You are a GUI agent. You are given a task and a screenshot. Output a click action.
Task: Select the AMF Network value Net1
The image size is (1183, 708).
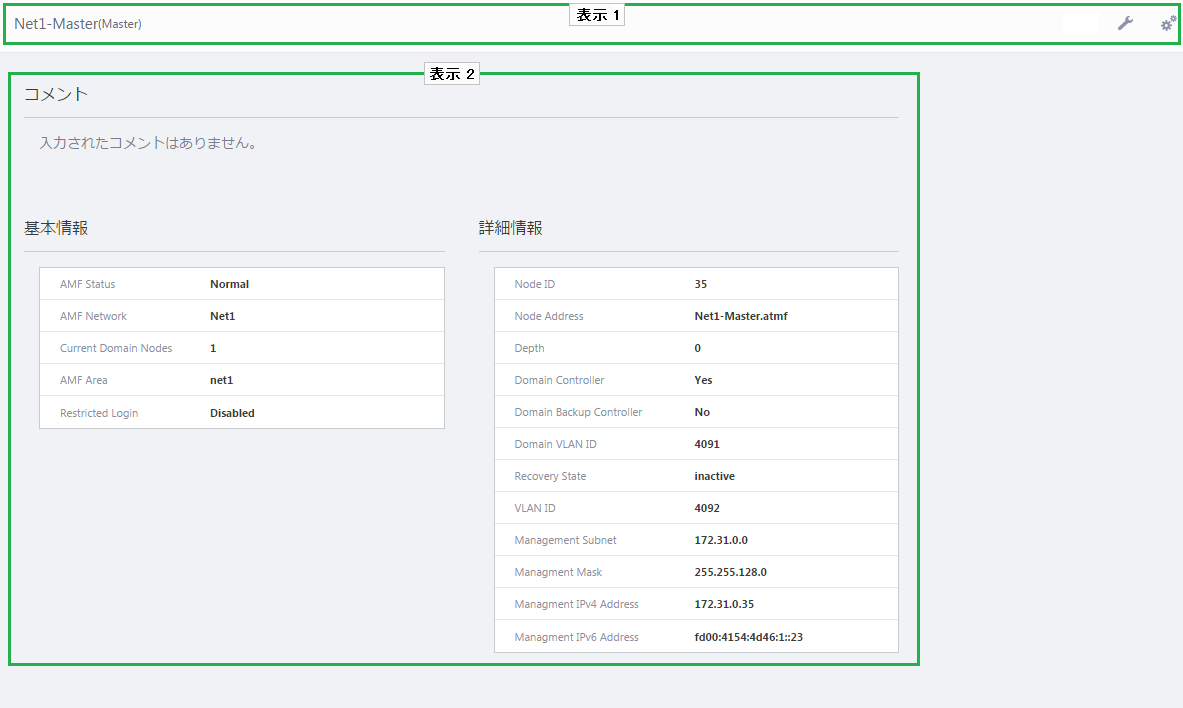[223, 316]
